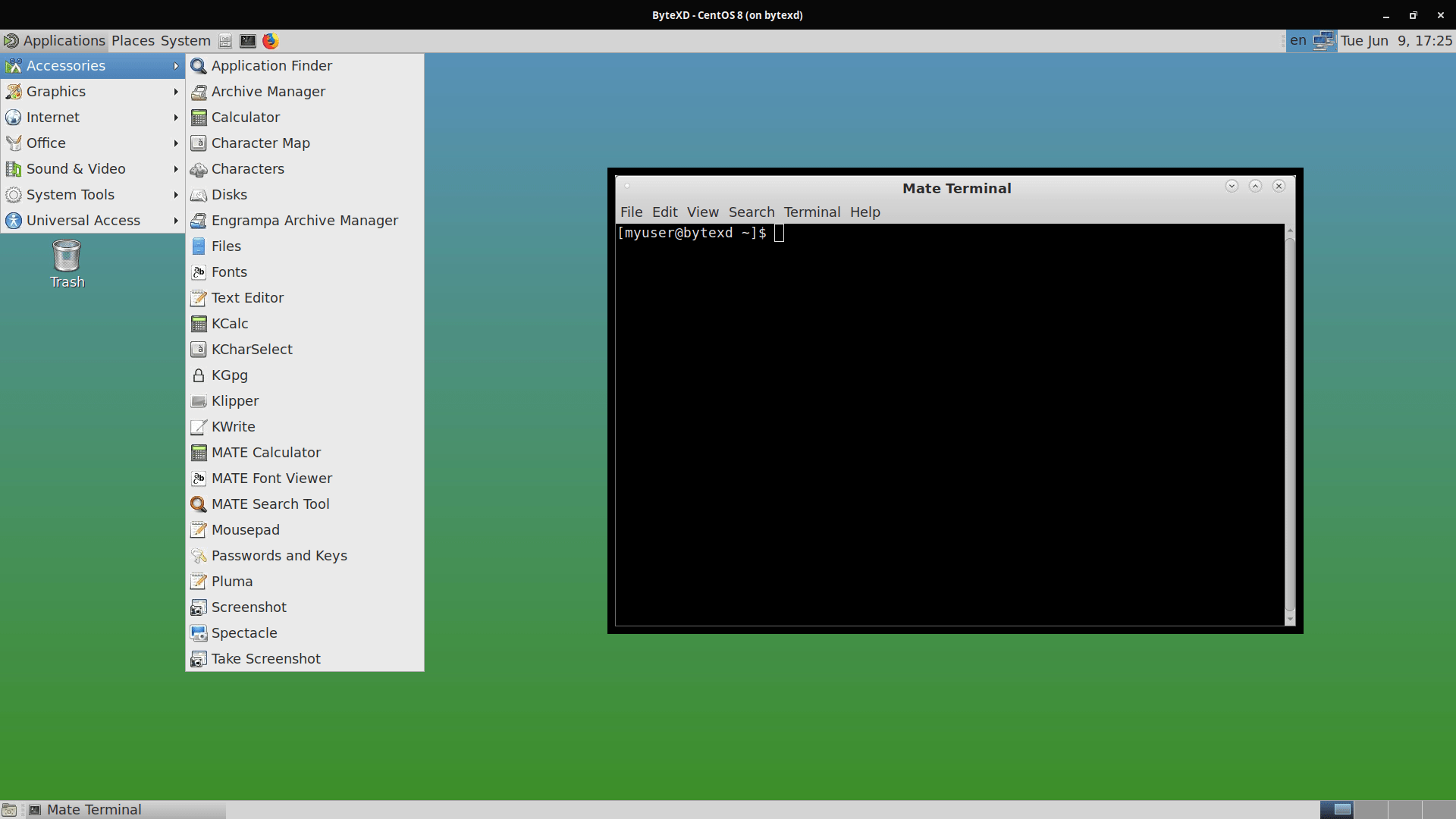
Task: Open Archive Manager from the Accessories menu
Action: point(268,91)
